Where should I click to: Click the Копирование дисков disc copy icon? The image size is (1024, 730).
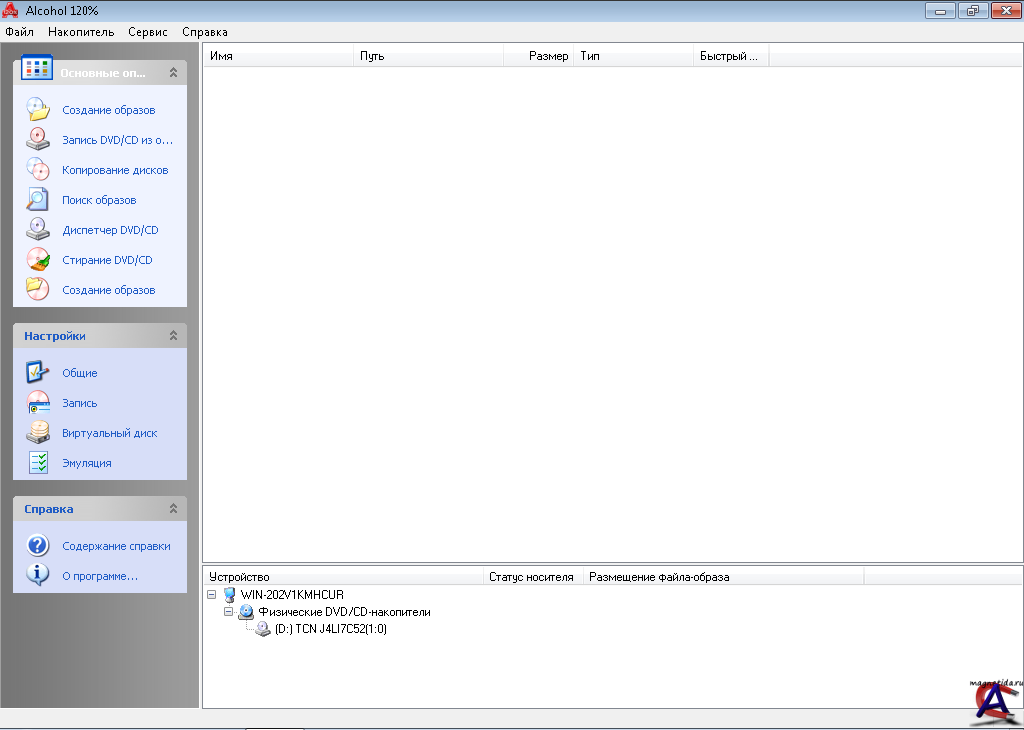click(x=37, y=170)
